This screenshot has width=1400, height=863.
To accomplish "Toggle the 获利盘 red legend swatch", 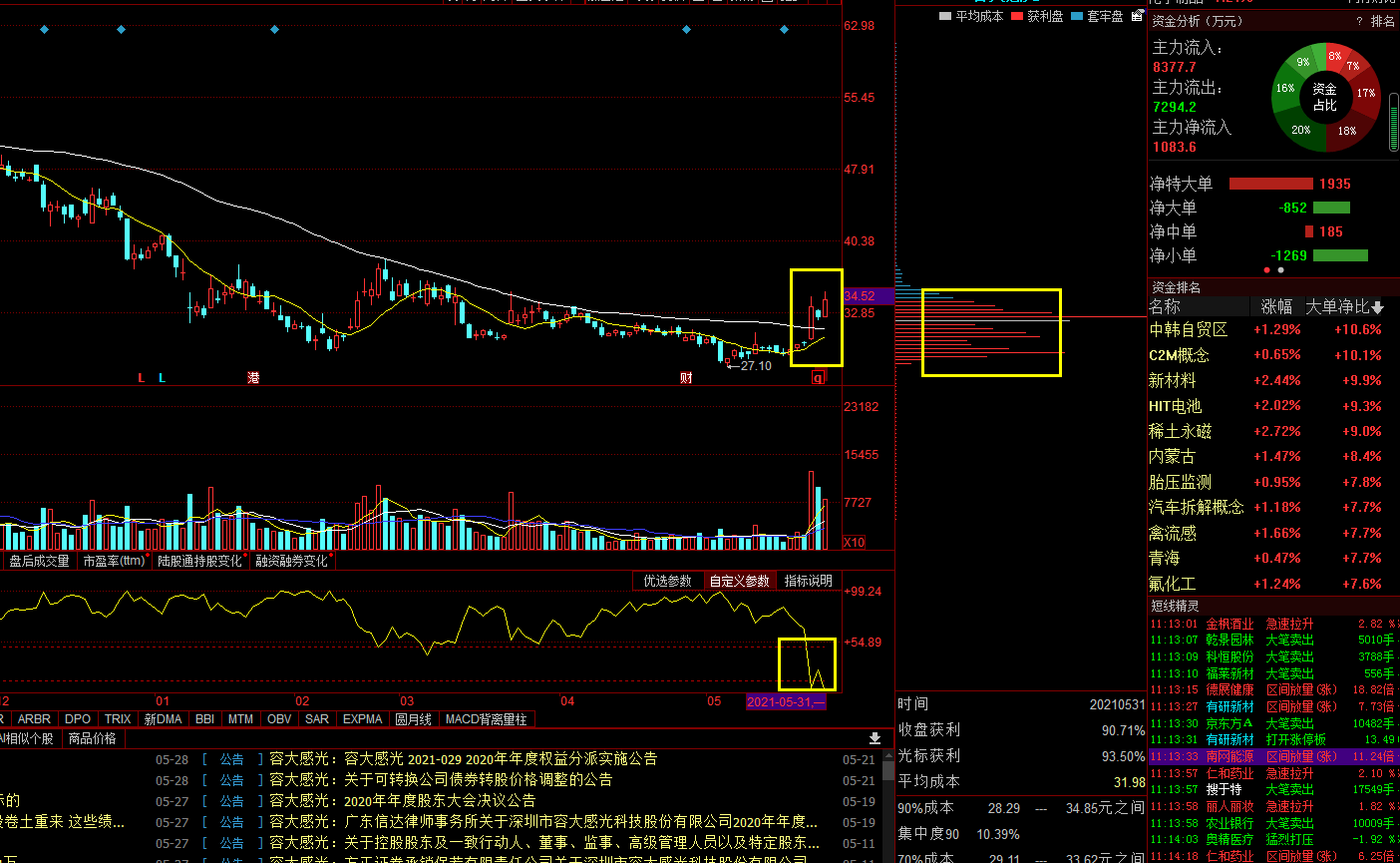I will pos(1017,16).
